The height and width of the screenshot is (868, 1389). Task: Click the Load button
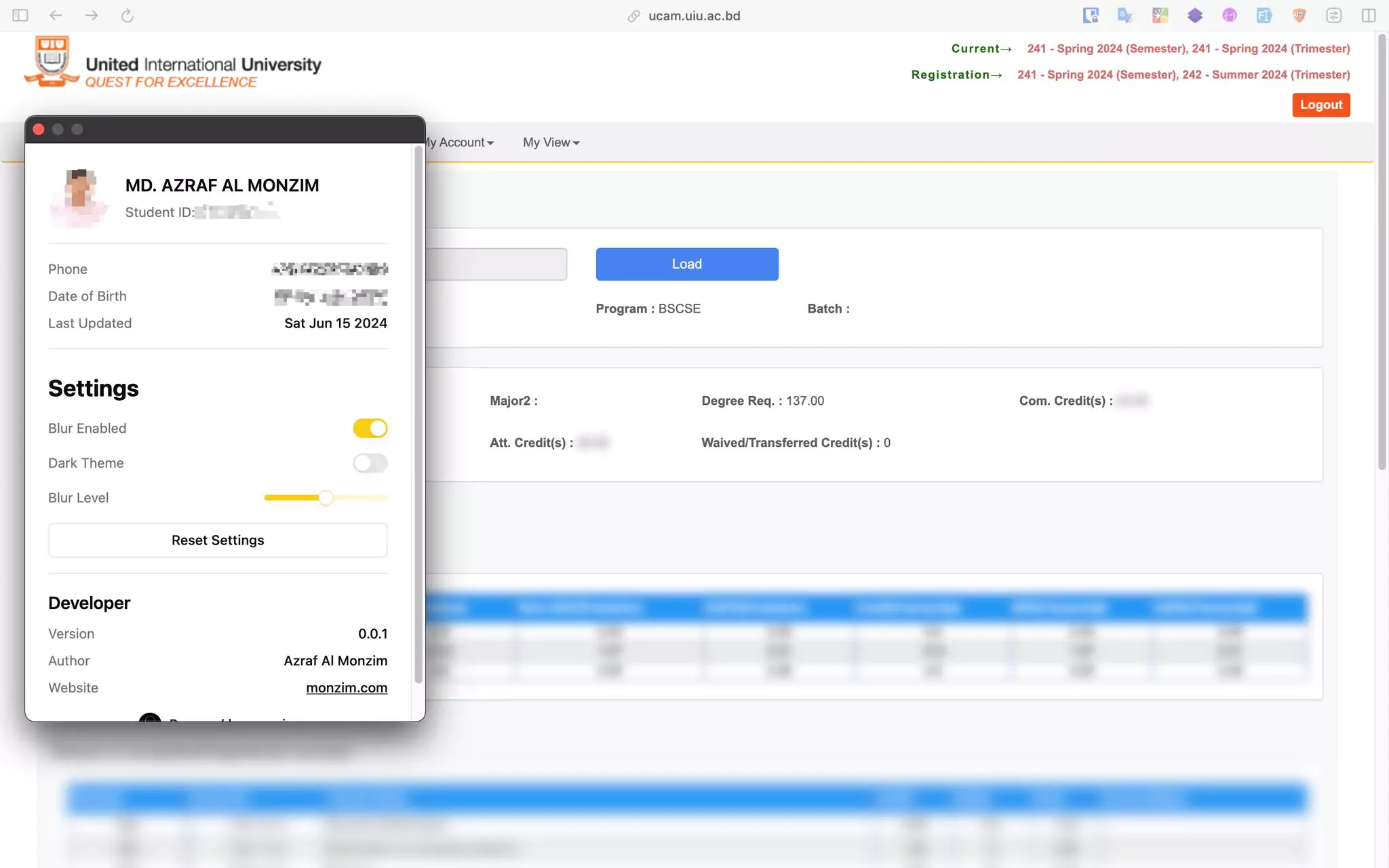[x=686, y=264]
